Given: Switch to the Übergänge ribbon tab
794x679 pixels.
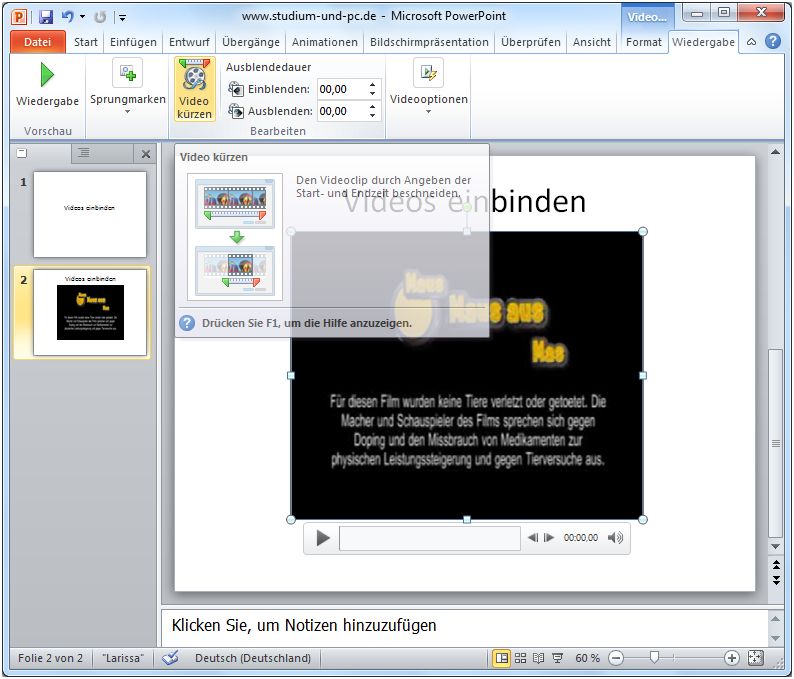Looking at the screenshot, I should (251, 42).
